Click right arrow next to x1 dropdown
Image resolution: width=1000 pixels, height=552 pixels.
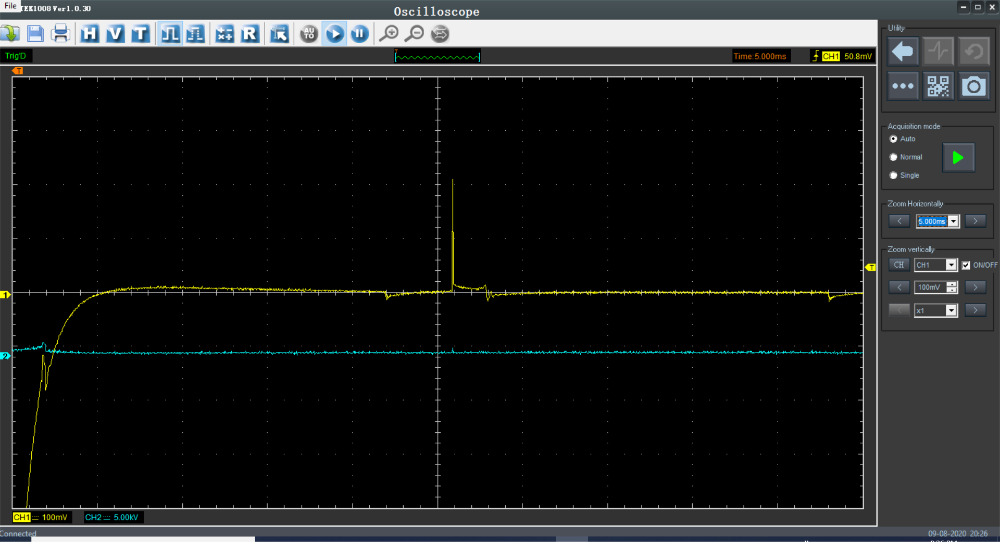click(x=975, y=310)
